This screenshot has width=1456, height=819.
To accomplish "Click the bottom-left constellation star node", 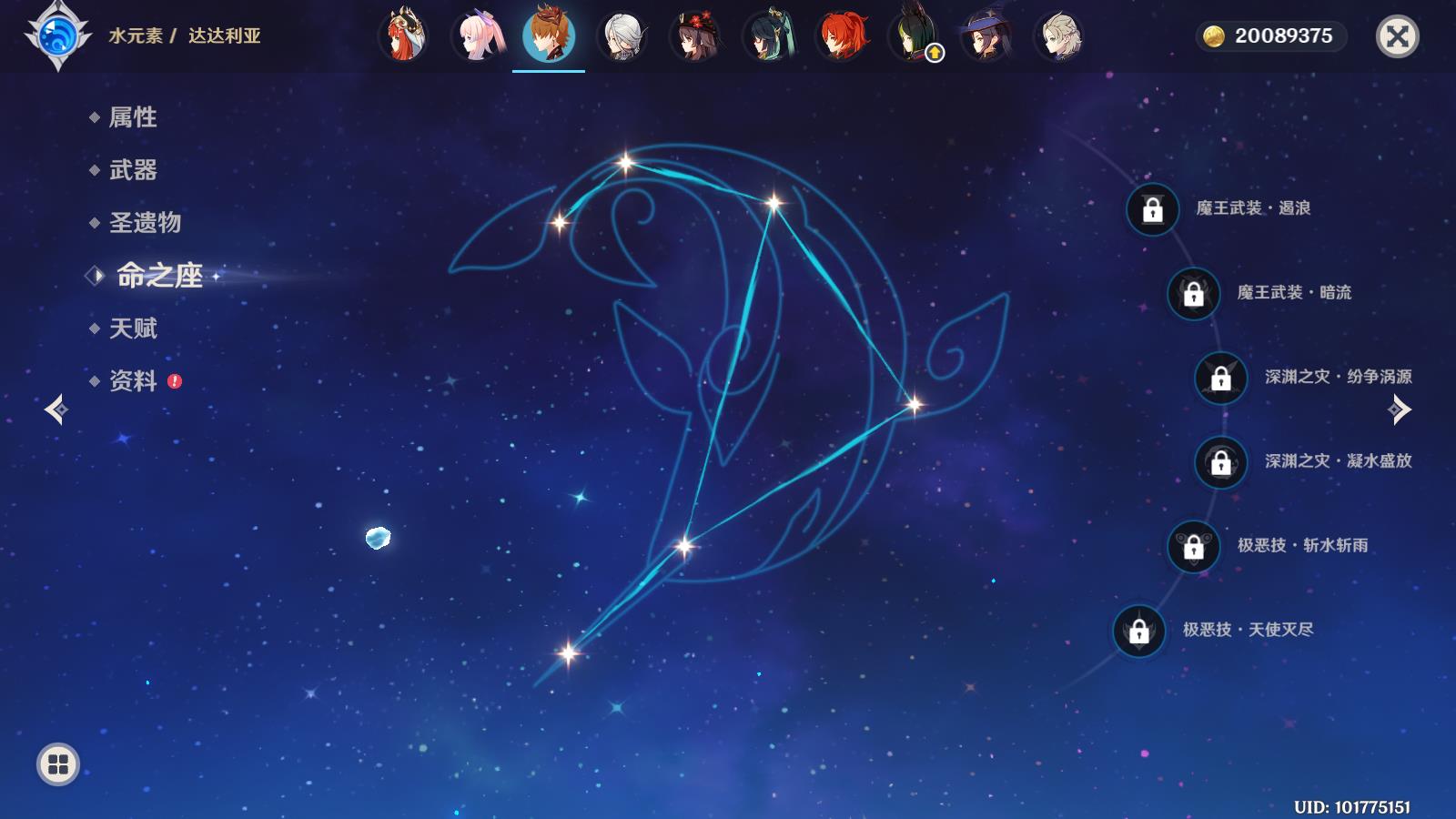I will pos(568,652).
